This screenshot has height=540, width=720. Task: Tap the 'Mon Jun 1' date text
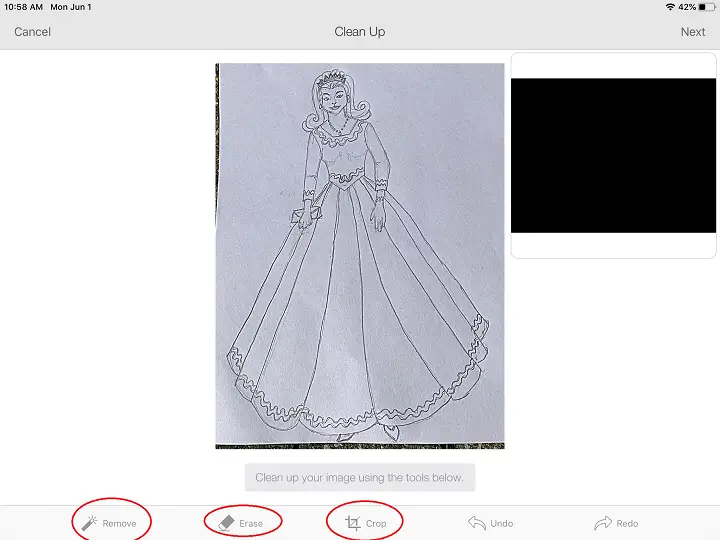(x=71, y=7)
